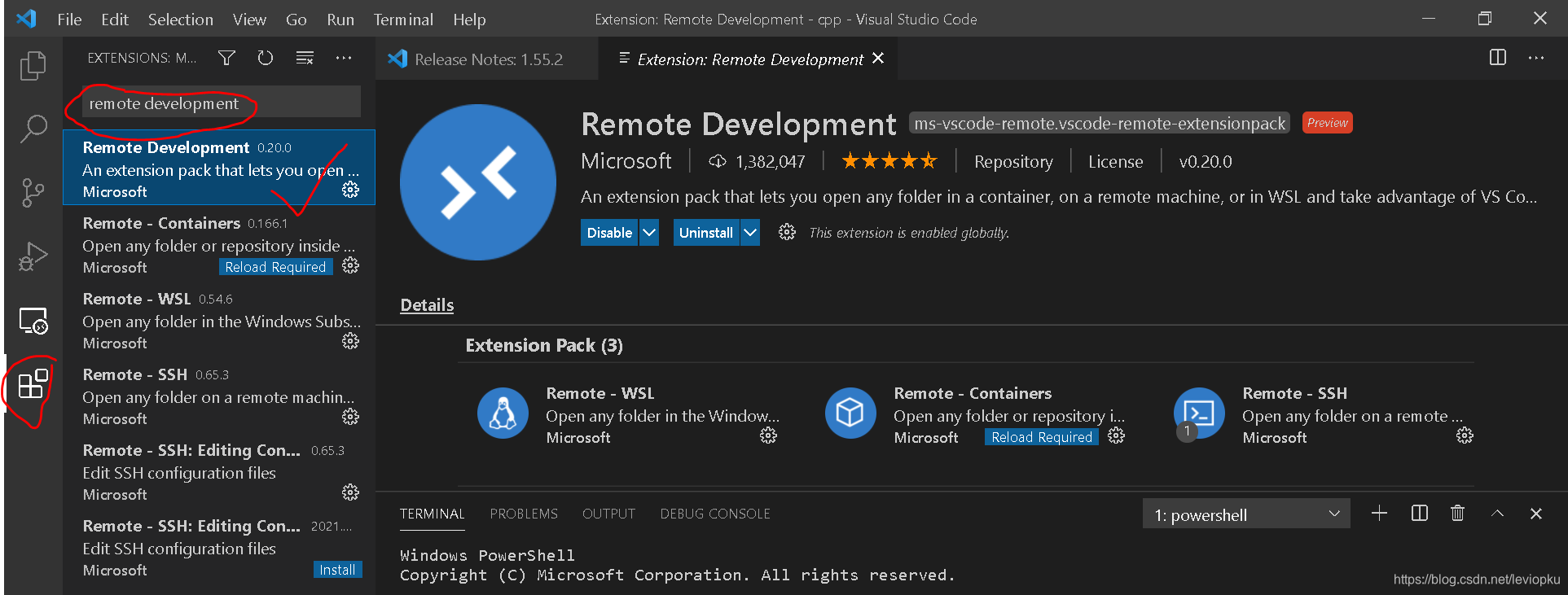Open Source Control view
This screenshot has width=1568, height=595.
(x=33, y=192)
